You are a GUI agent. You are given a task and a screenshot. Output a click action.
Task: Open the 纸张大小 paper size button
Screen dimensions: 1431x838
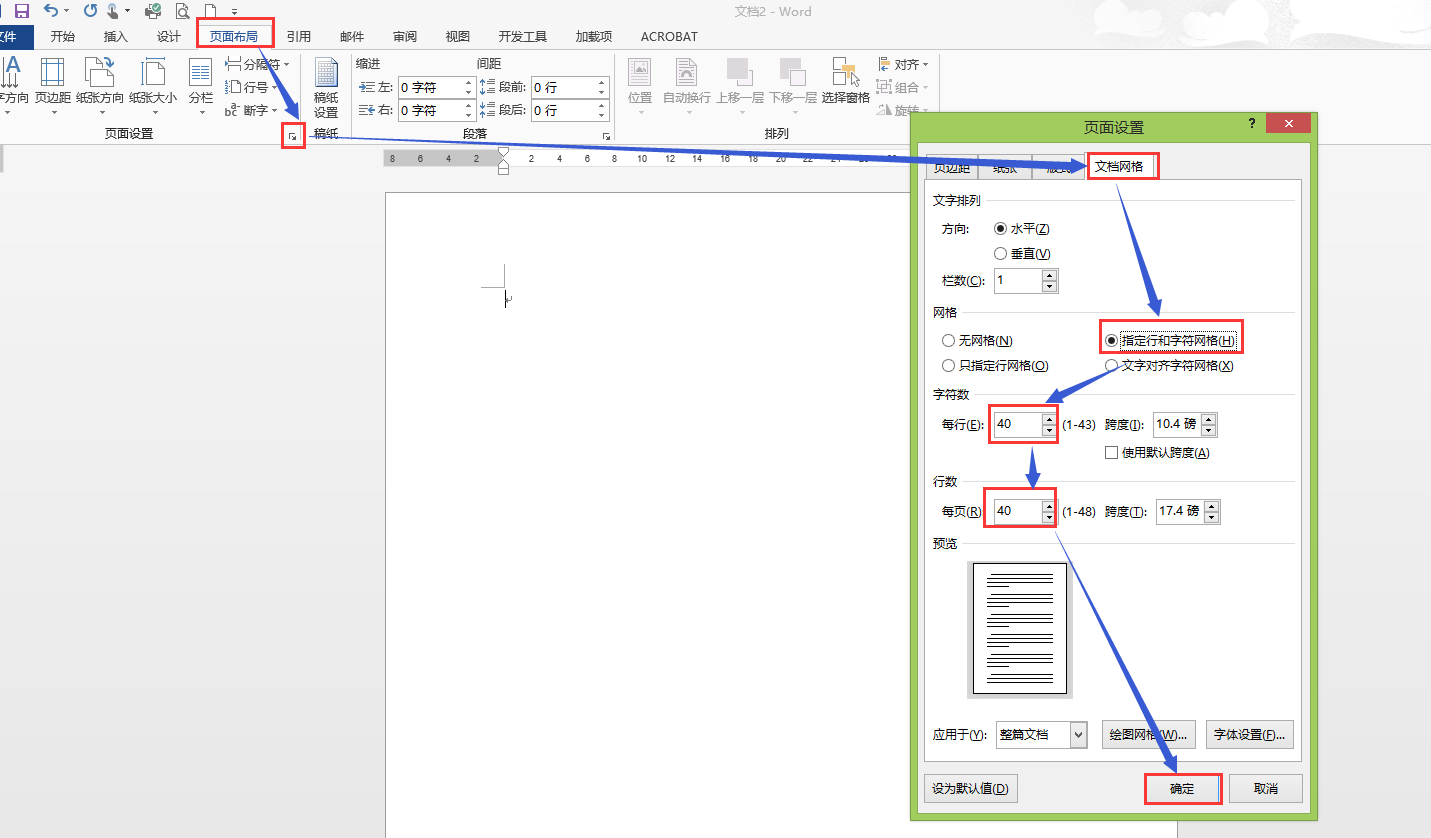[x=153, y=84]
